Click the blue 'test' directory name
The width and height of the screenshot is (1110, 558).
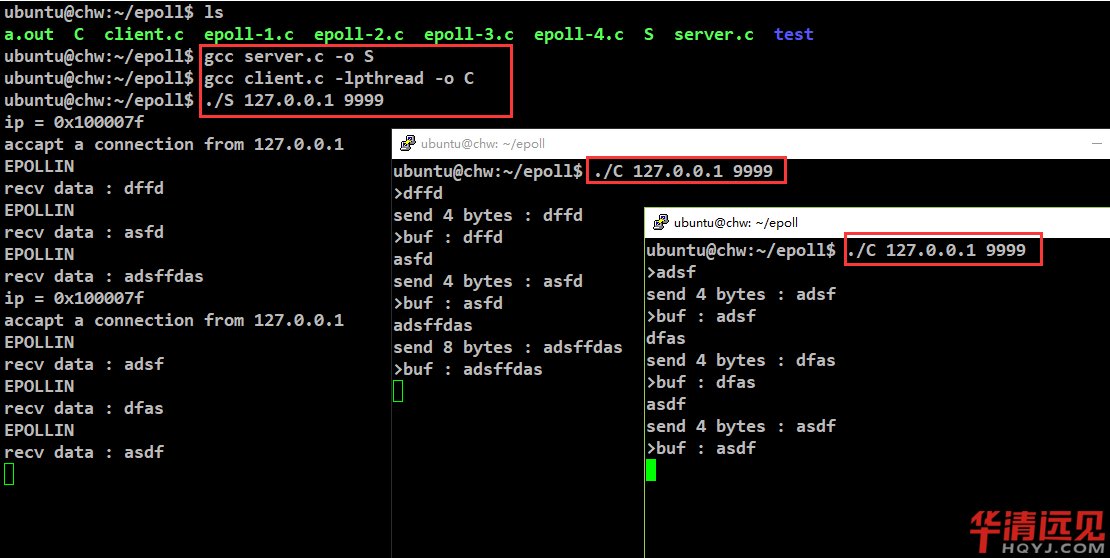(x=793, y=34)
